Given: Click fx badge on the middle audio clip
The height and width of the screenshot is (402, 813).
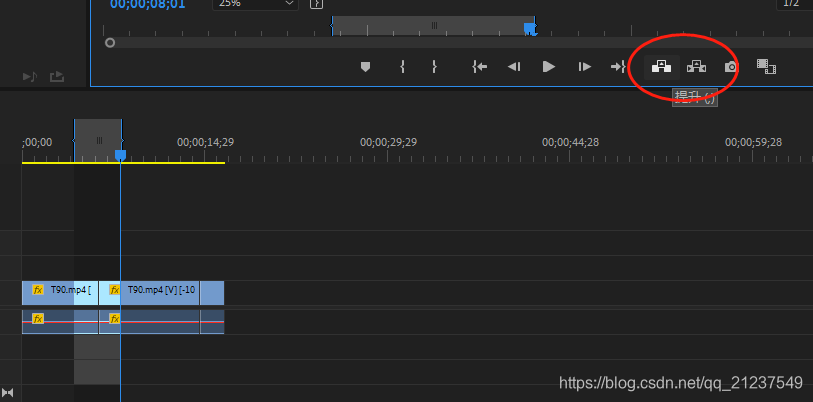Looking at the screenshot, I should point(115,318).
